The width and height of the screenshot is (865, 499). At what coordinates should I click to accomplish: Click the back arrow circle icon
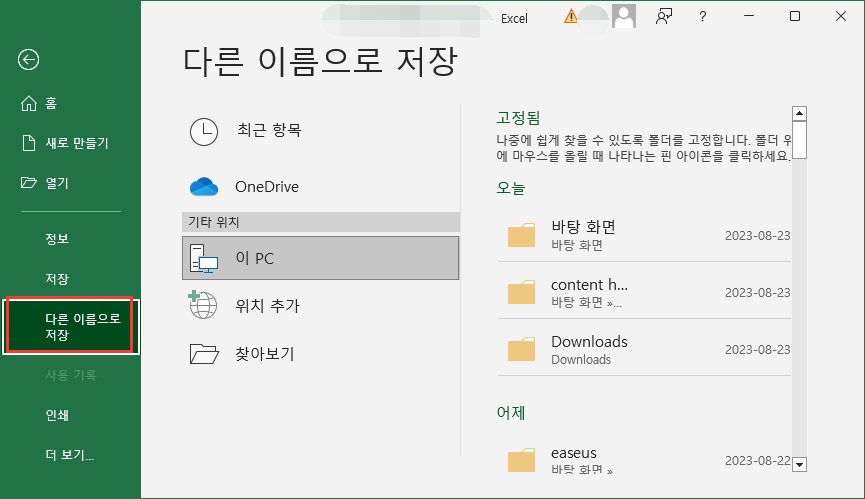(x=28, y=60)
